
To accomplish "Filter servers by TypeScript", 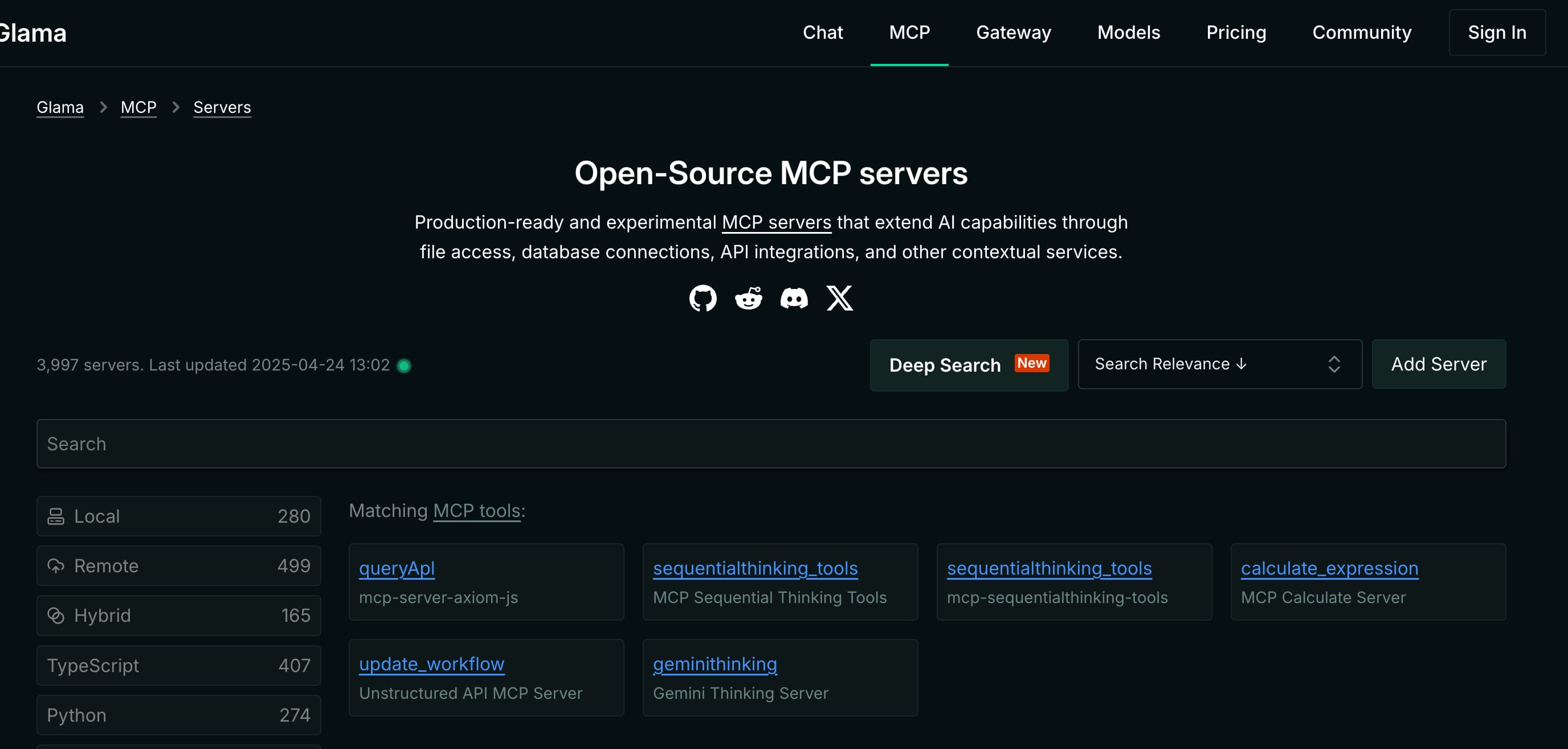I will [x=178, y=666].
